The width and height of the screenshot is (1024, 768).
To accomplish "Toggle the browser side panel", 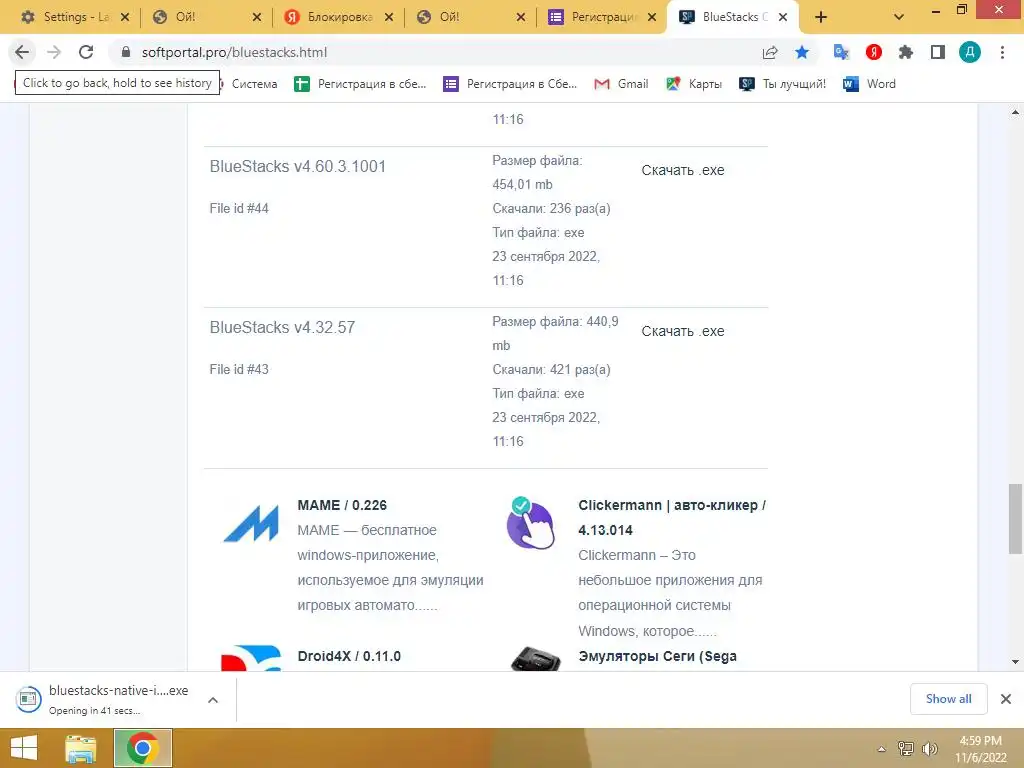I will coord(937,52).
